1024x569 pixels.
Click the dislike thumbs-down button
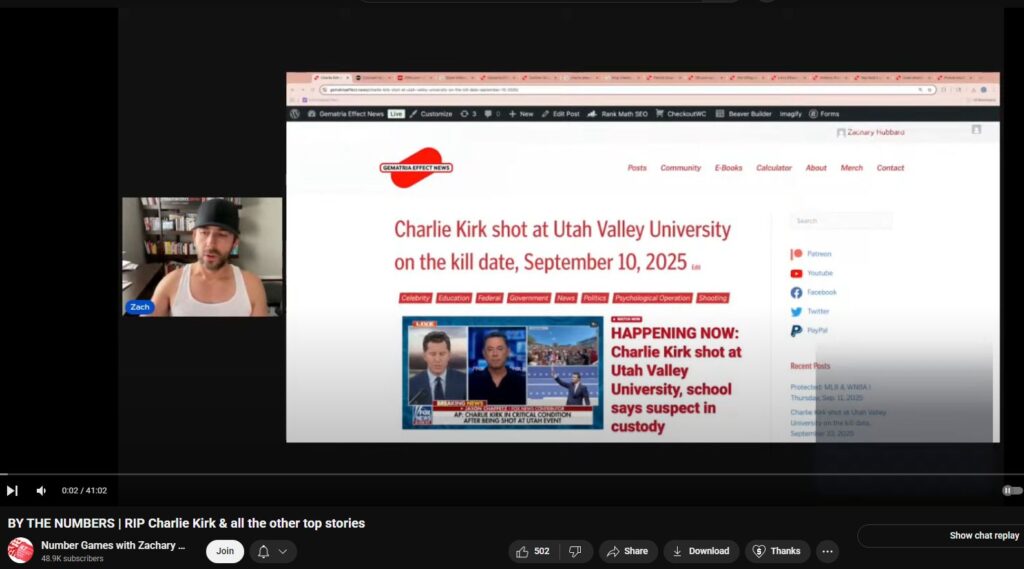pyautogui.click(x=575, y=551)
